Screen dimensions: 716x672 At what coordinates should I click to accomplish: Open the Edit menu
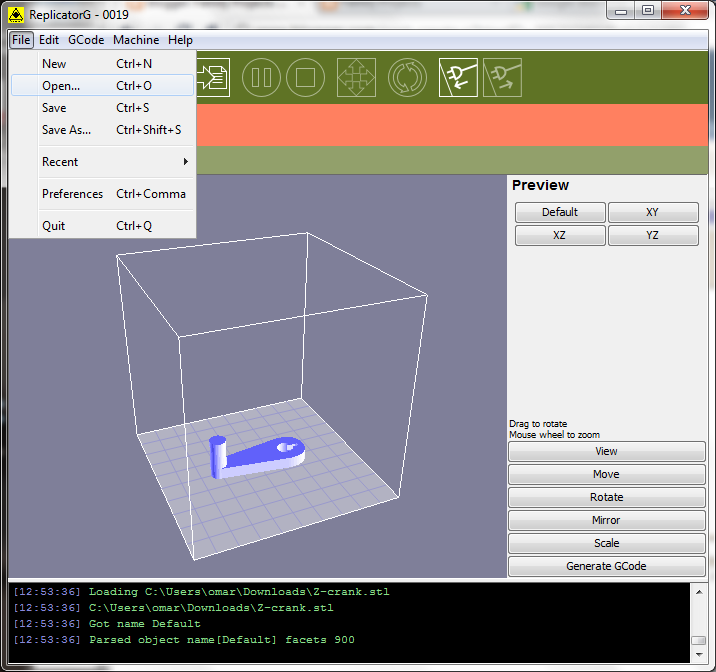(x=49, y=40)
